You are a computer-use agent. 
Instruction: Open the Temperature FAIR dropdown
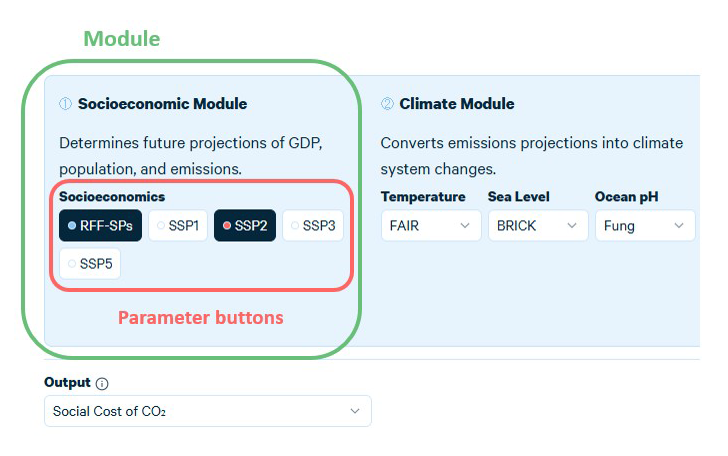pos(431,226)
